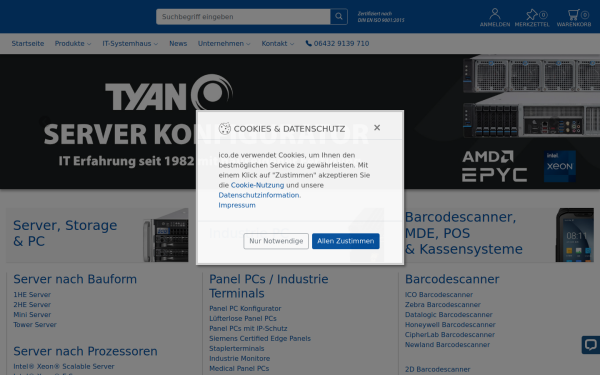
Task: Open the Merkzettel pin icon
Action: click(532, 18)
